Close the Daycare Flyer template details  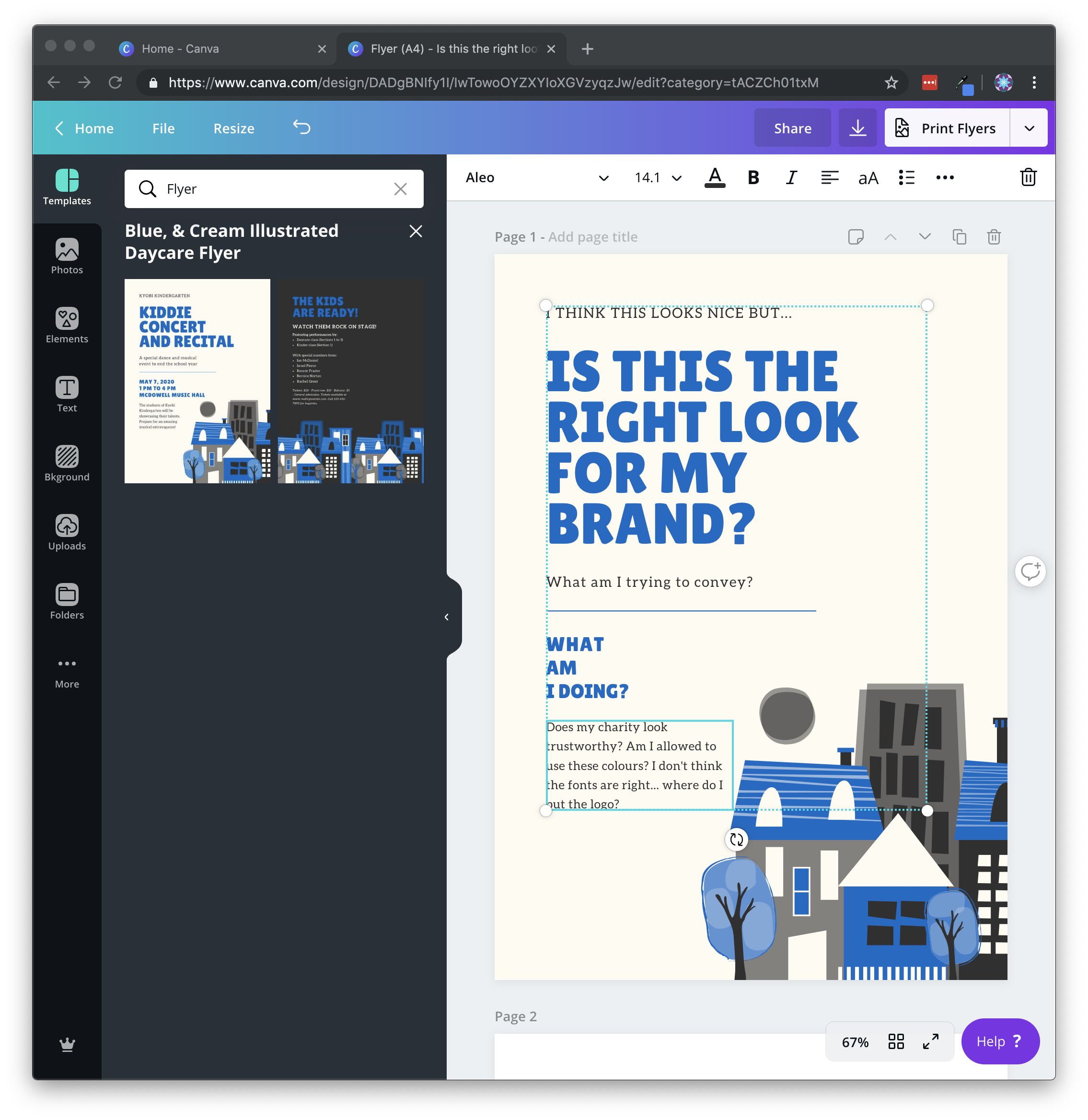click(x=416, y=231)
